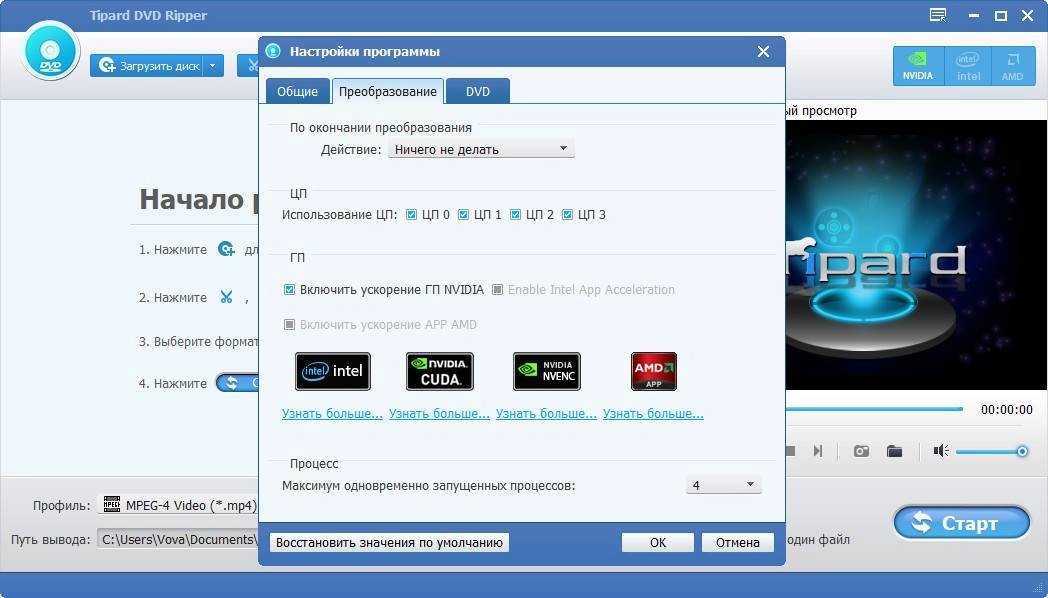
Task: Switch to the DVD tab
Action: [478, 92]
